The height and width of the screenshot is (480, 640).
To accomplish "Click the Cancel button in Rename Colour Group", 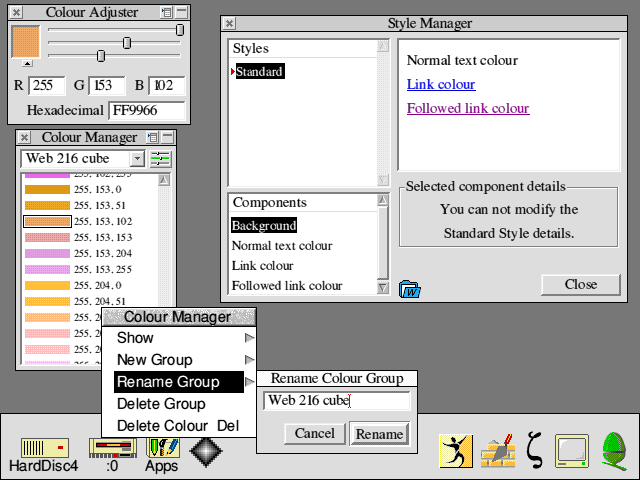I will pos(315,433).
